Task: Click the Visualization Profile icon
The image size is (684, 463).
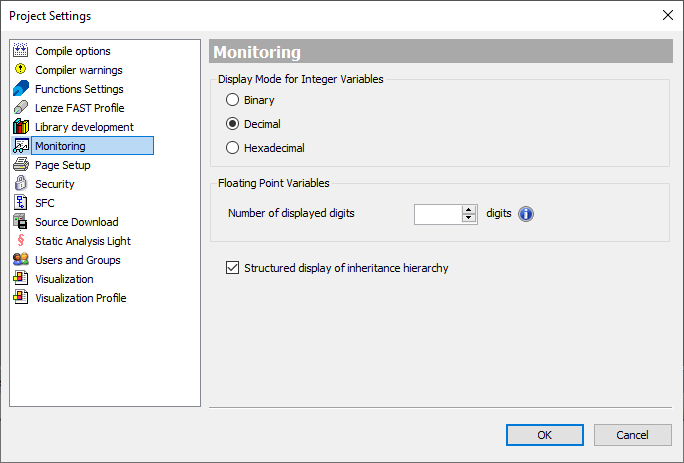Action: (21, 297)
